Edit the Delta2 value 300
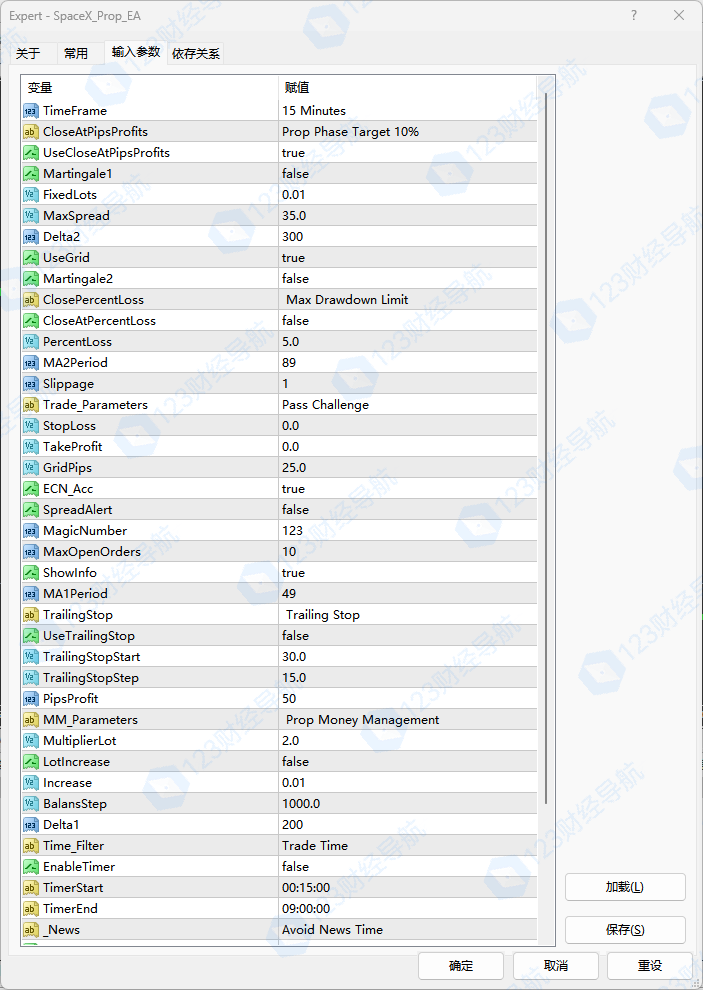This screenshot has width=703, height=990. [x=407, y=237]
